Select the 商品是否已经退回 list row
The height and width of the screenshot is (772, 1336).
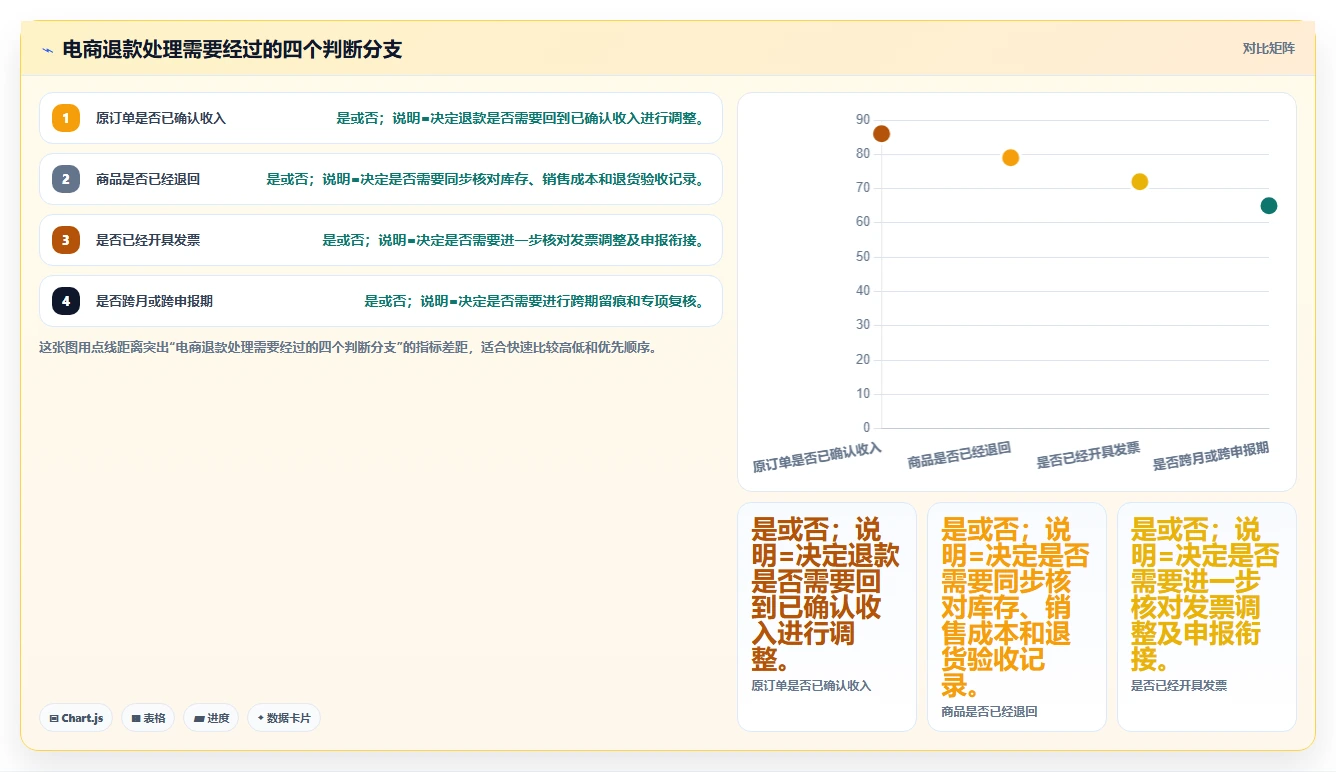pyautogui.click(x=380, y=179)
